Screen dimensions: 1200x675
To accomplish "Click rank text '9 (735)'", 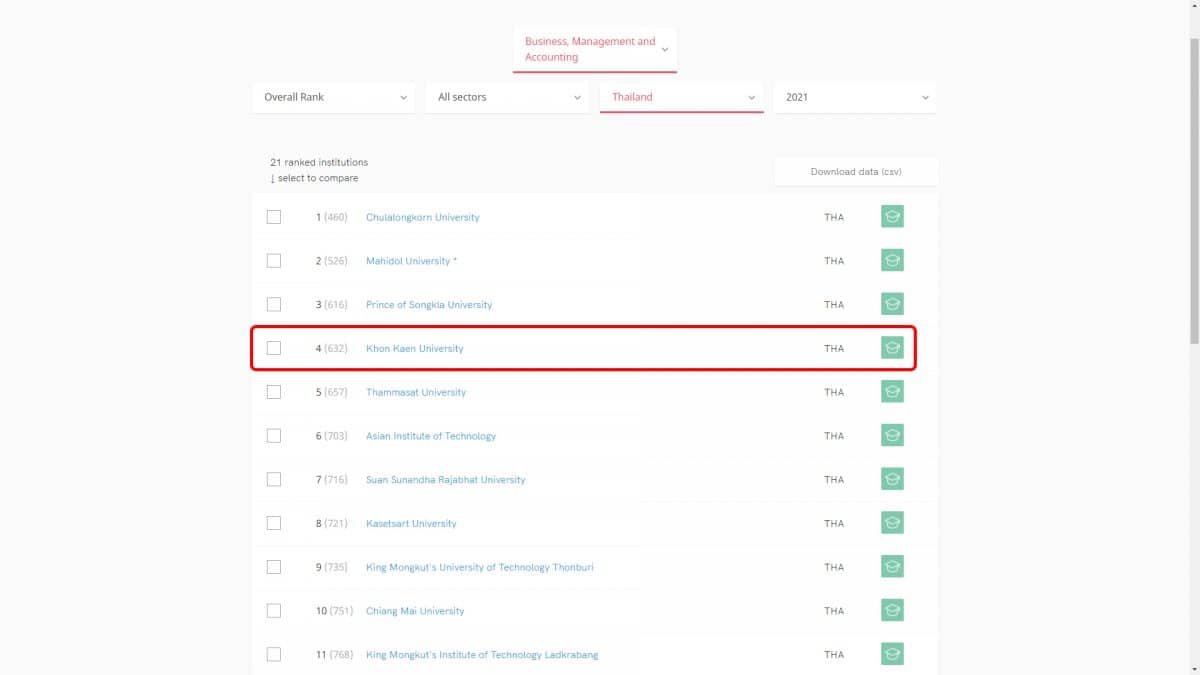I will pyautogui.click(x=332, y=567).
